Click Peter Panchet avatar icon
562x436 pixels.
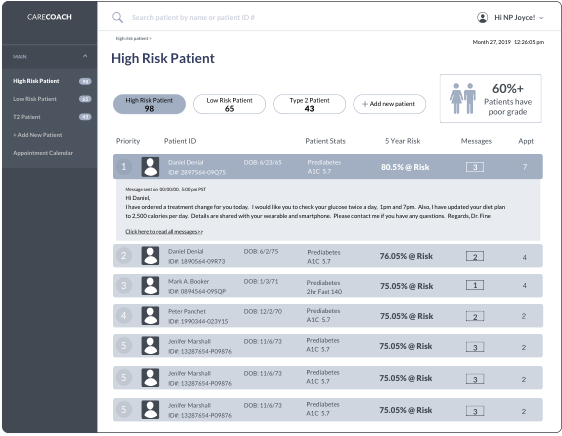[x=150, y=316]
